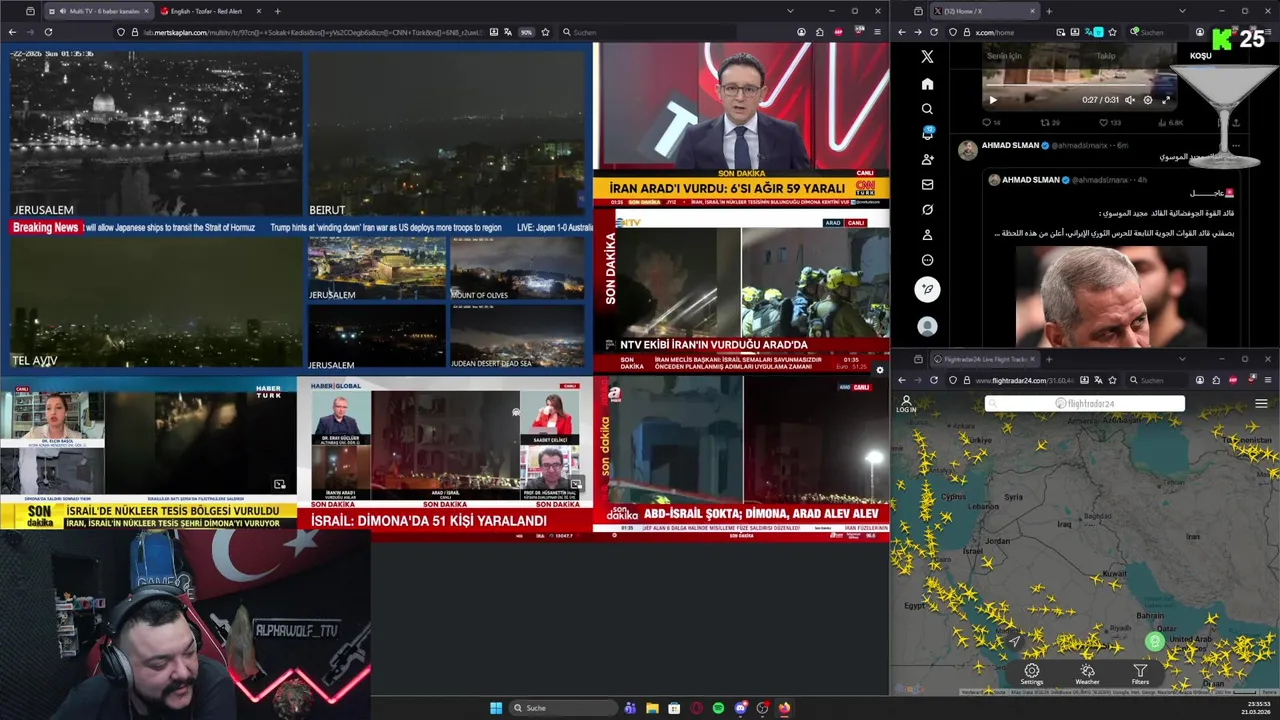Image resolution: width=1280 pixels, height=720 pixels.
Task: Reload the X home page
Action: coord(934,32)
